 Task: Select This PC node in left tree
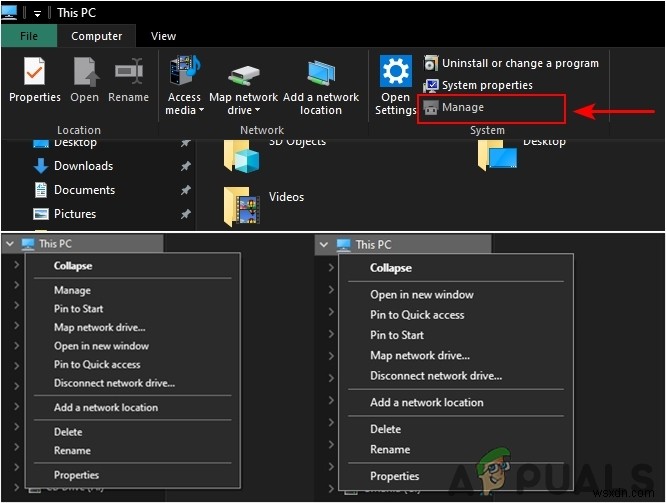click(x=83, y=244)
